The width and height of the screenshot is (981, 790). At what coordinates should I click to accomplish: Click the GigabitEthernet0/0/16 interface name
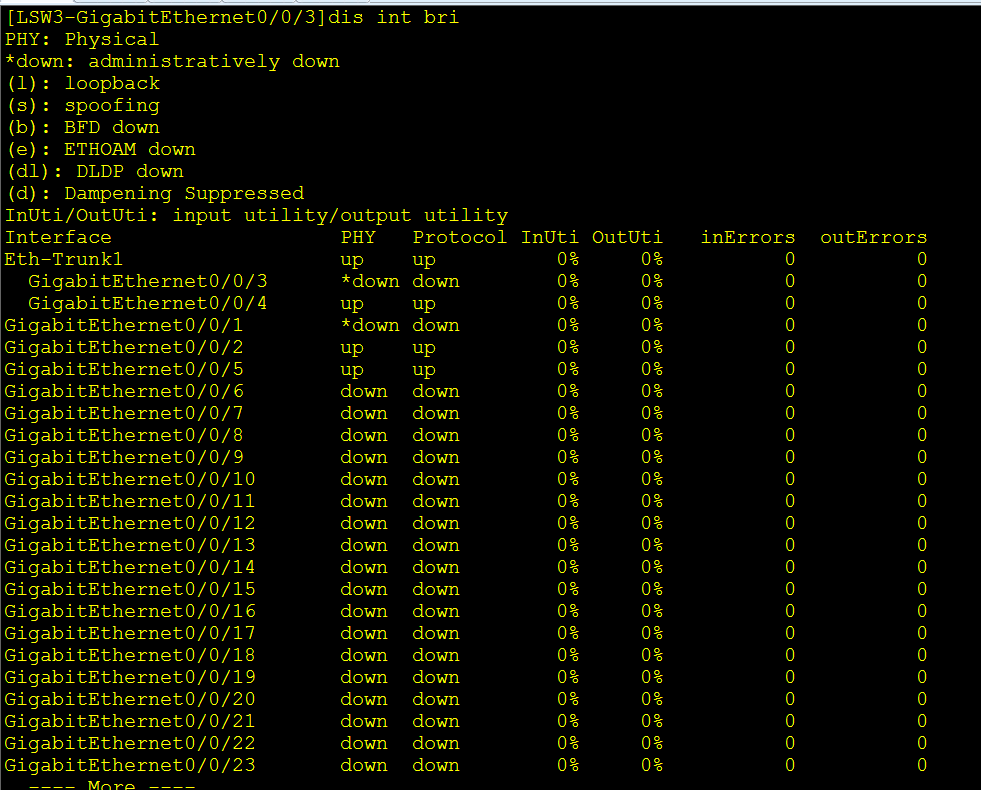pyautogui.click(x=130, y=611)
